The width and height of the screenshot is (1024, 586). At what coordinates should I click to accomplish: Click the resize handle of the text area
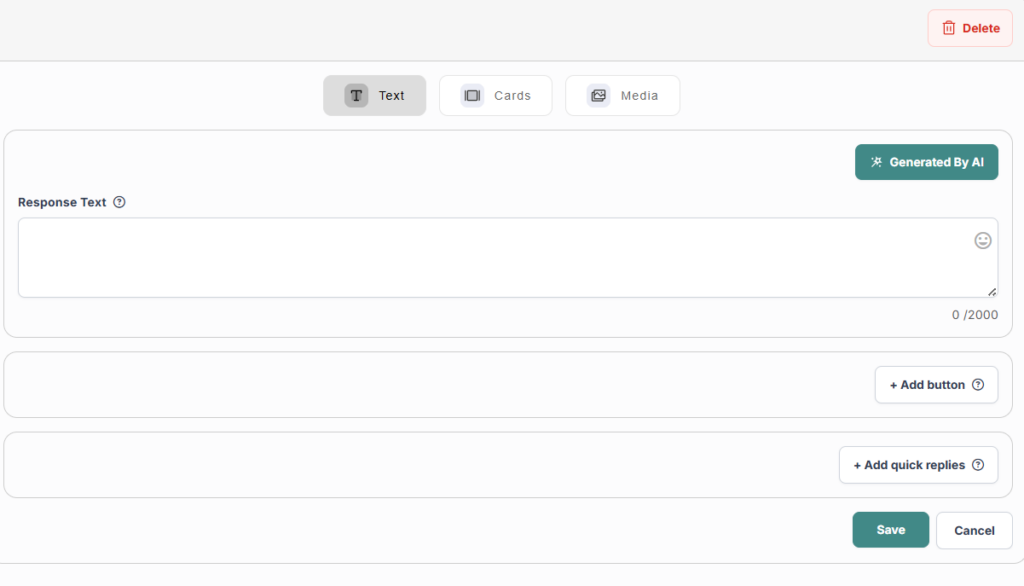tap(991, 291)
